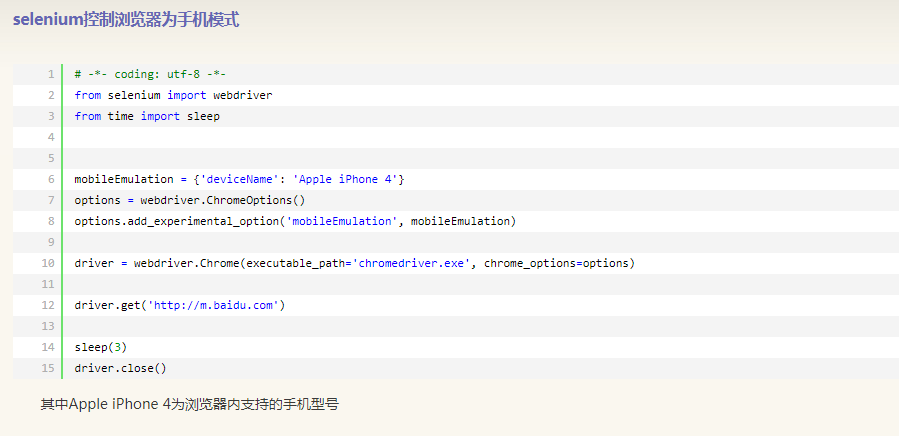Click line number 10 in gutter
The height and width of the screenshot is (436, 899).
click(48, 263)
